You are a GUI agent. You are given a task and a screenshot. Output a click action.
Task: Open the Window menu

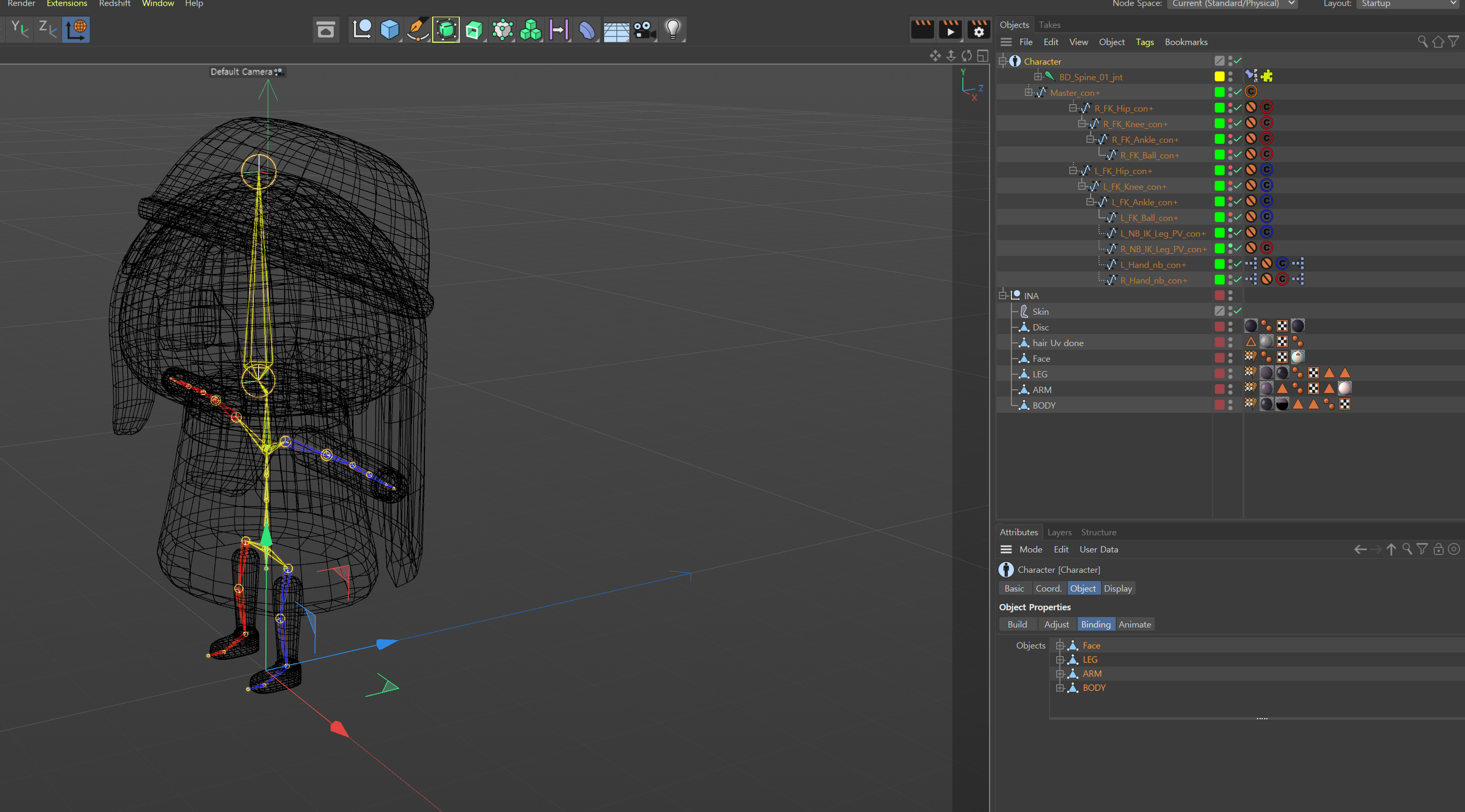157,4
